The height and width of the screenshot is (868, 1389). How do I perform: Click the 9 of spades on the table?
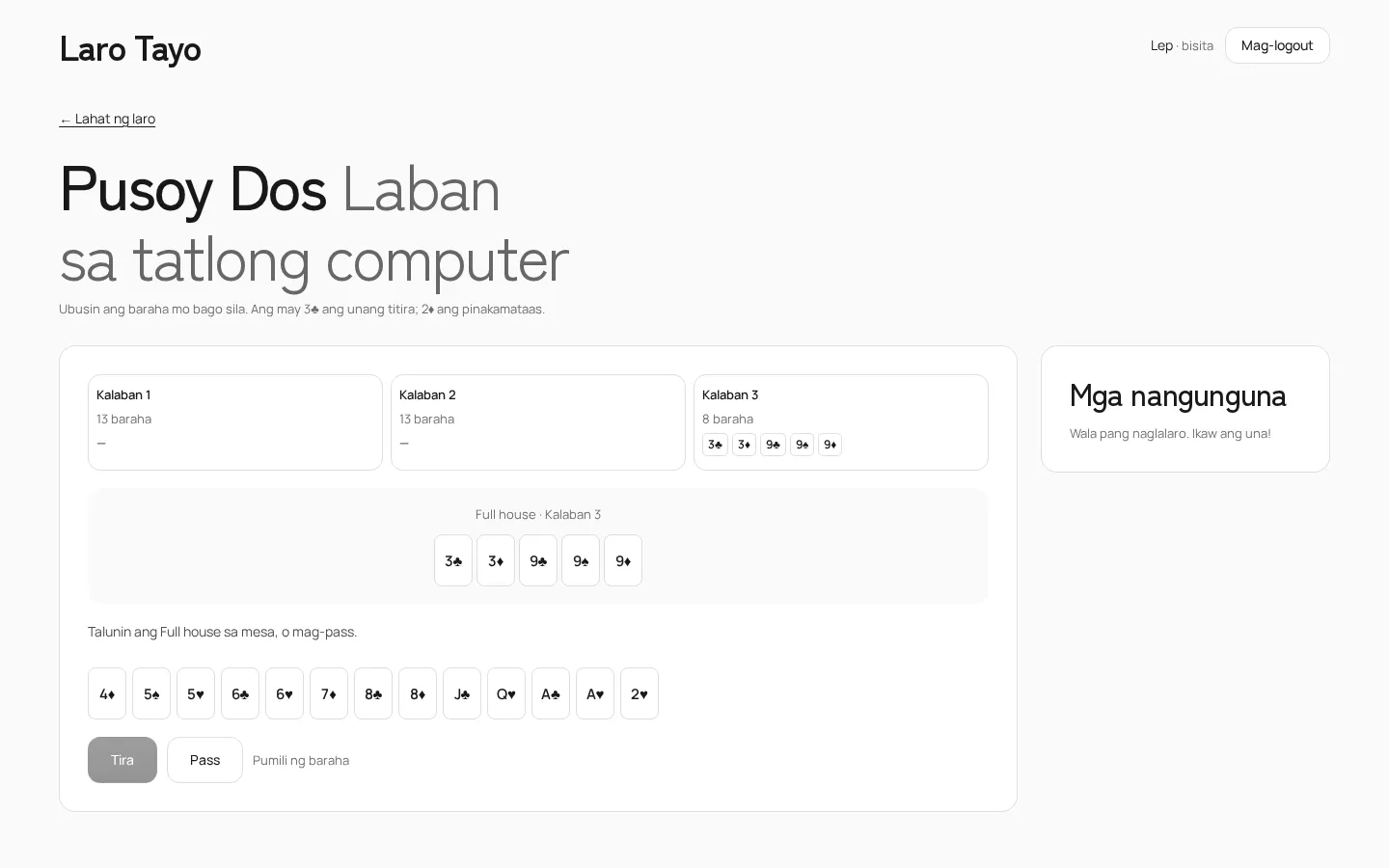581,560
